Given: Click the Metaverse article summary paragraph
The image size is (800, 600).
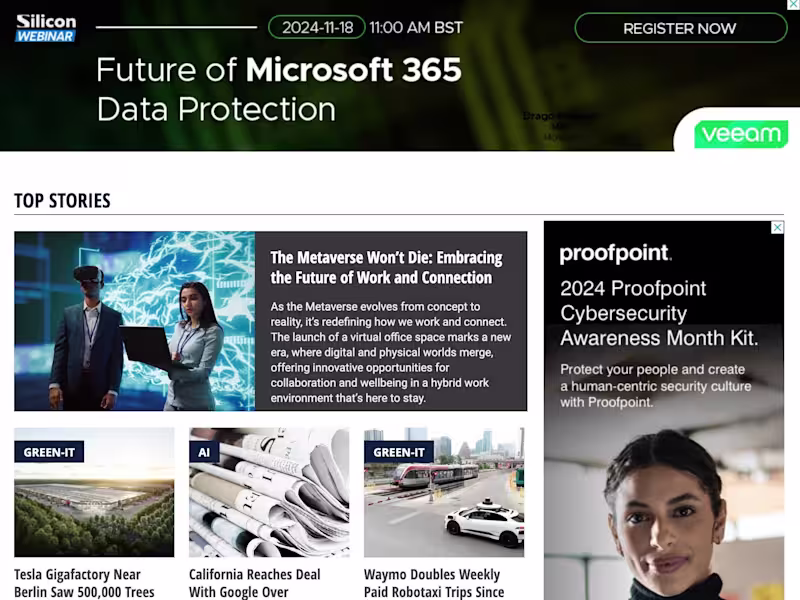Looking at the screenshot, I should (x=390, y=352).
